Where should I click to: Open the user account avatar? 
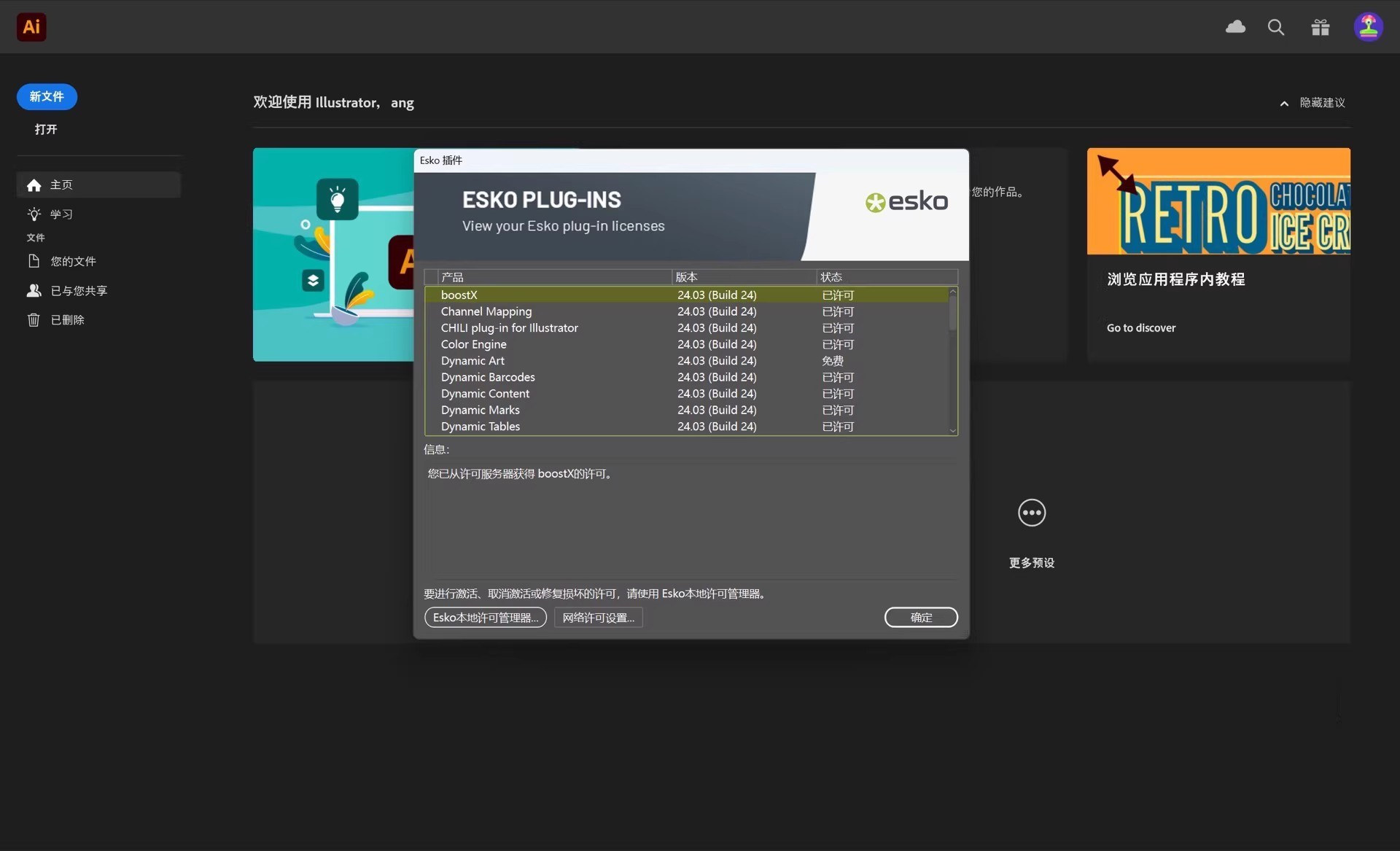(1369, 27)
